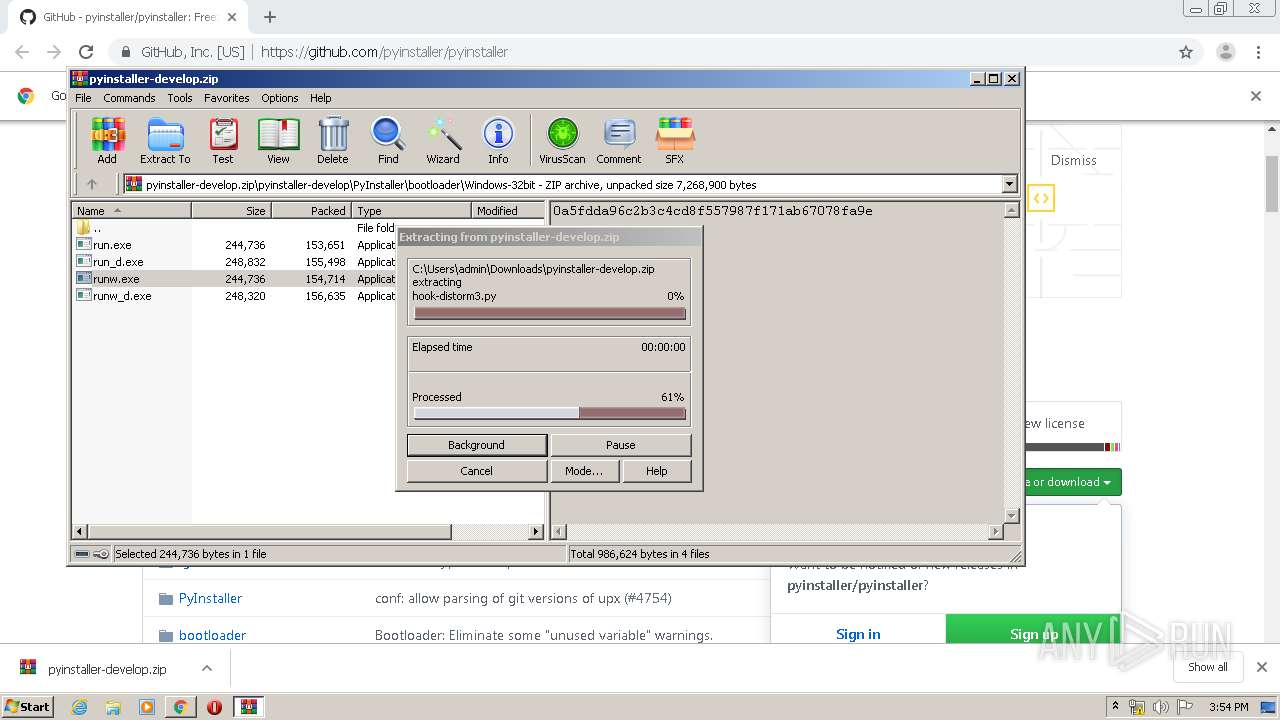This screenshot has height=720, width=1280.
Task: Open the file explorer taskbar icon
Action: [x=113, y=707]
